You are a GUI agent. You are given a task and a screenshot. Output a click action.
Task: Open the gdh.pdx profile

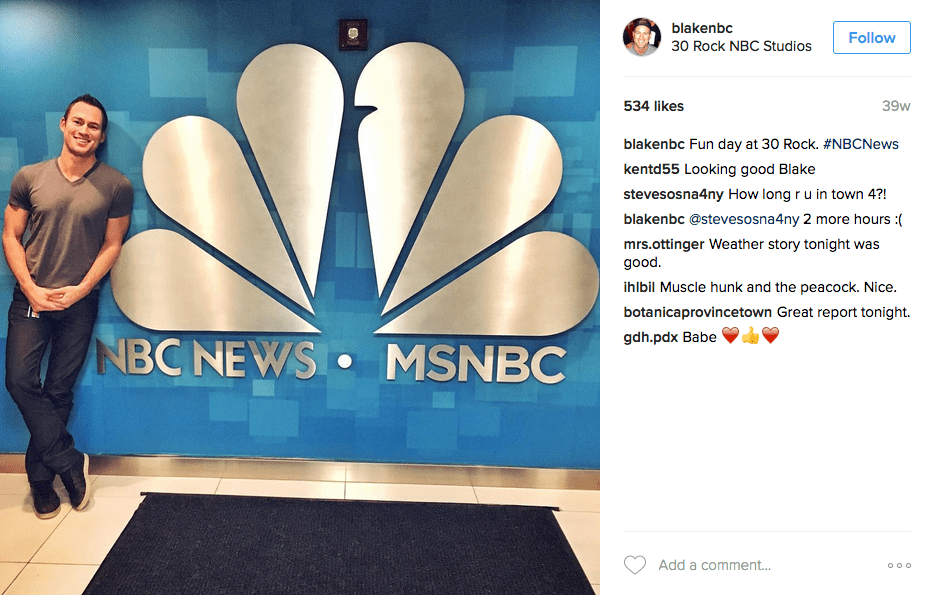(650, 337)
